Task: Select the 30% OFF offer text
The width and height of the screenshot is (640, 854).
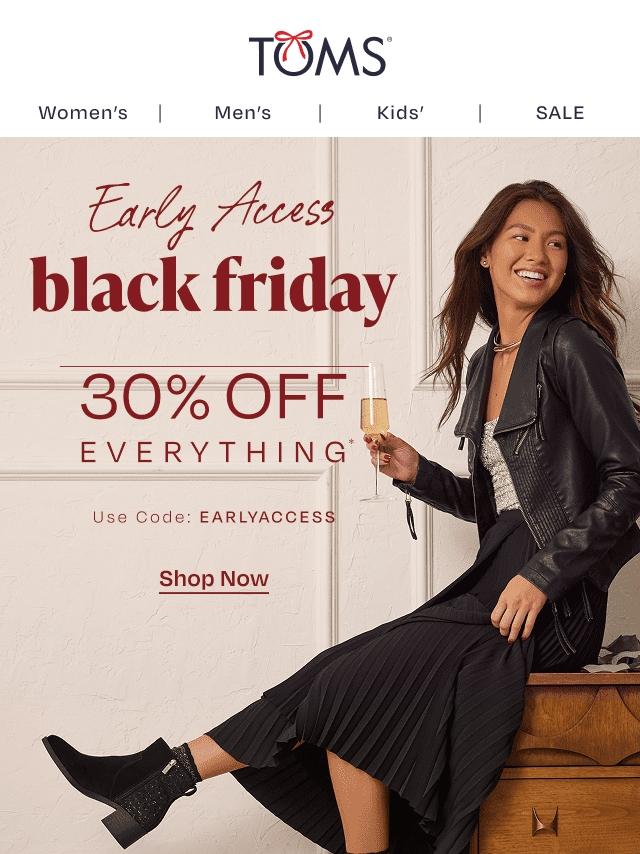Action: pyautogui.click(x=214, y=396)
